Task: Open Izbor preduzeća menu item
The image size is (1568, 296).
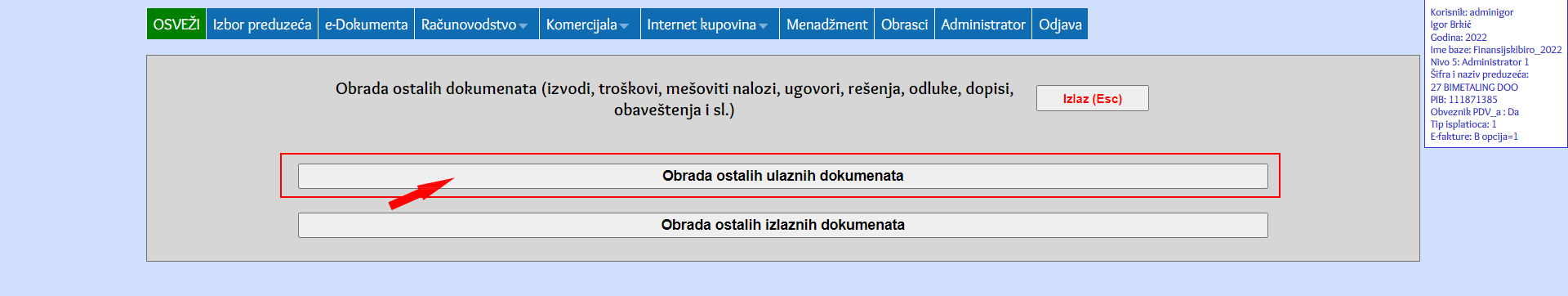Action: coord(262,24)
